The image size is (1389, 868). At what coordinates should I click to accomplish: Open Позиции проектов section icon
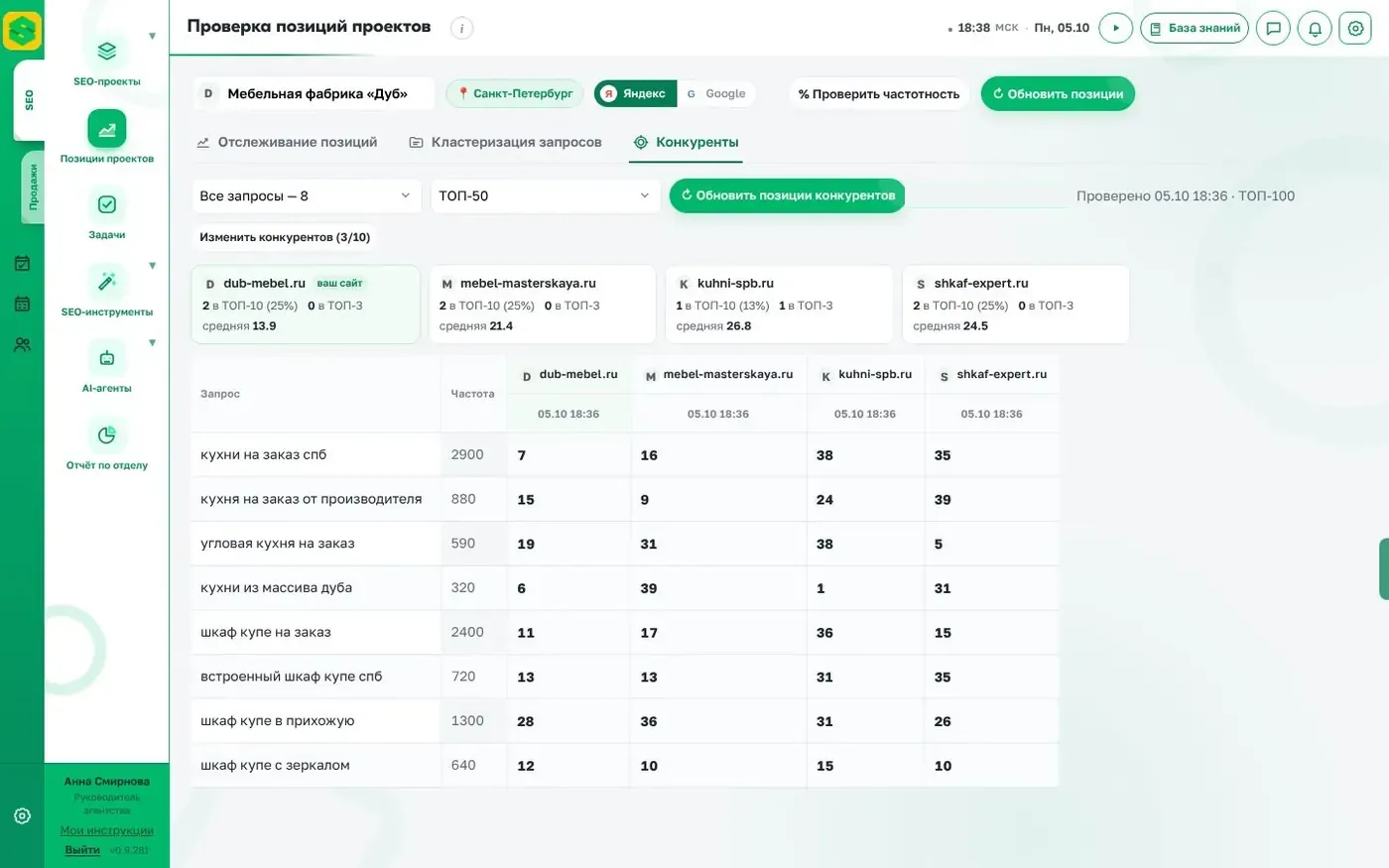pos(107,128)
